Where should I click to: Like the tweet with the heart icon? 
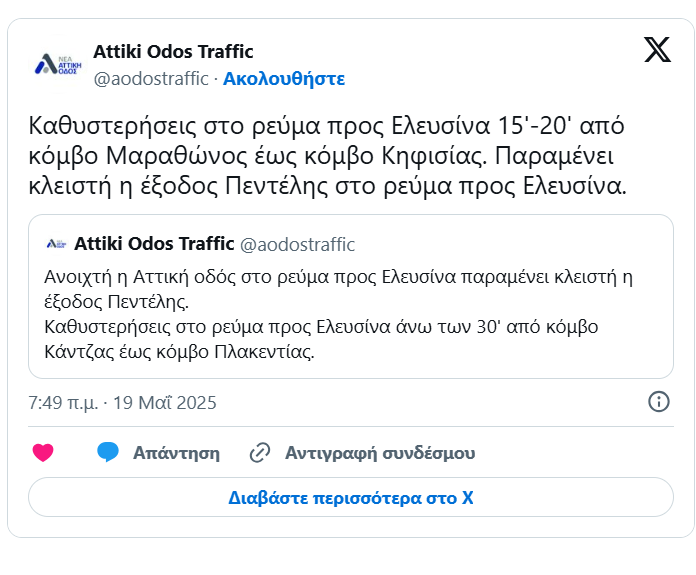point(43,453)
